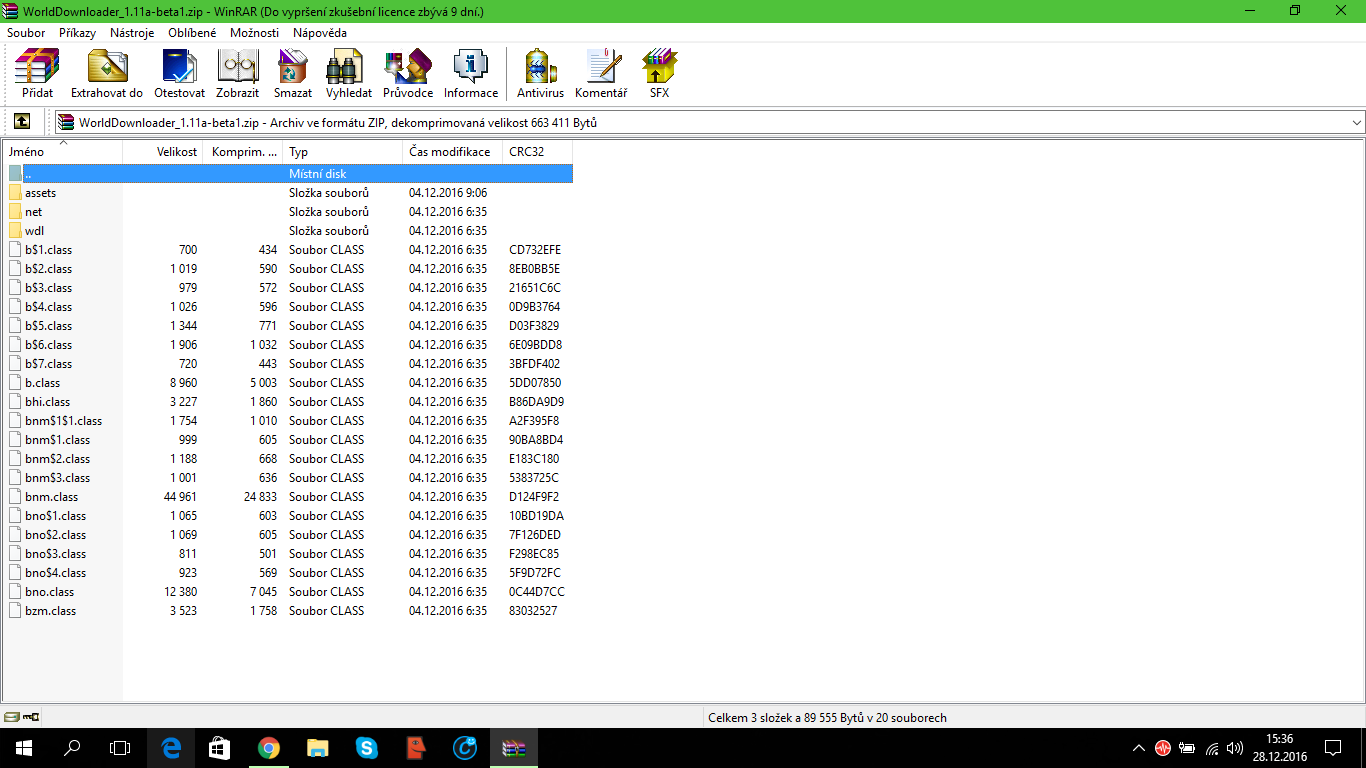This screenshot has width=1366, height=768.
Task: Open File Explorer from the taskbar
Action: tap(317, 747)
